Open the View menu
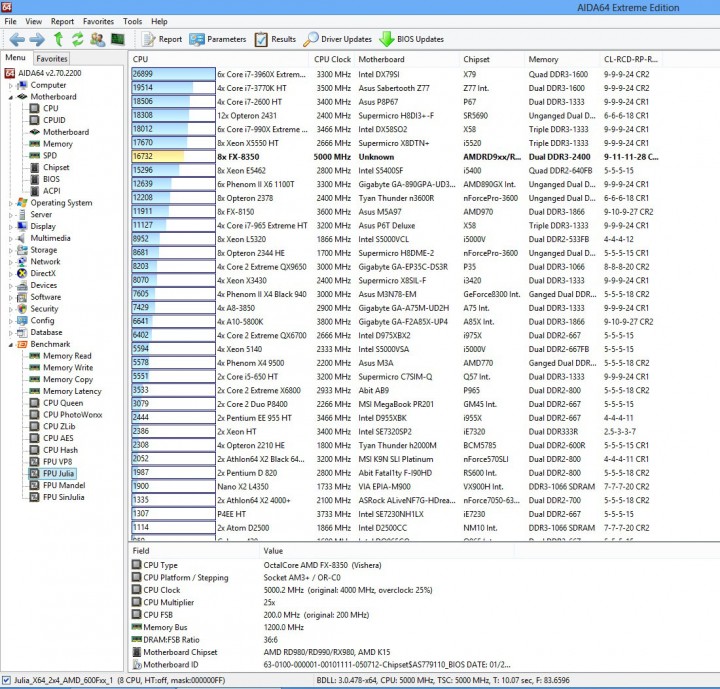Screen dimensions: 720x689 [x=34, y=22]
